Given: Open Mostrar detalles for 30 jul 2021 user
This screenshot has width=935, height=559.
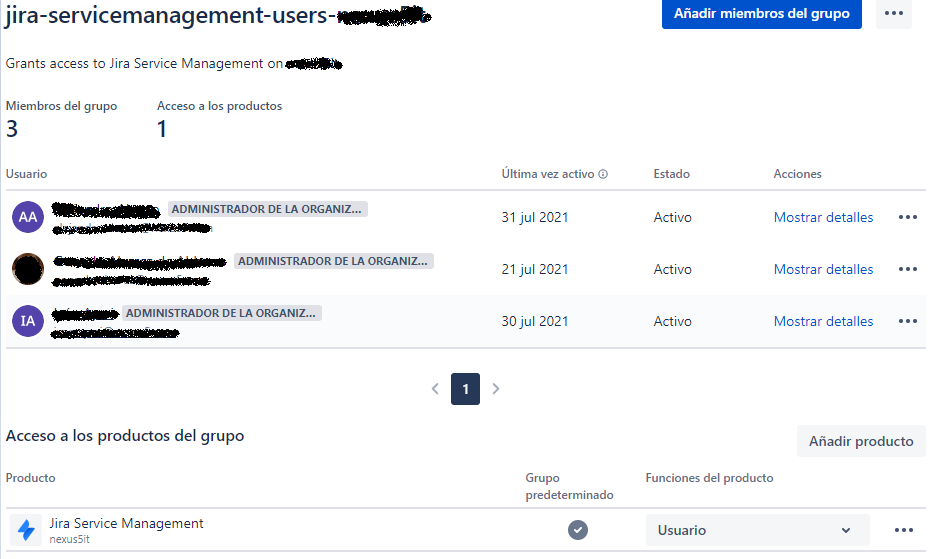Looking at the screenshot, I should (823, 321).
